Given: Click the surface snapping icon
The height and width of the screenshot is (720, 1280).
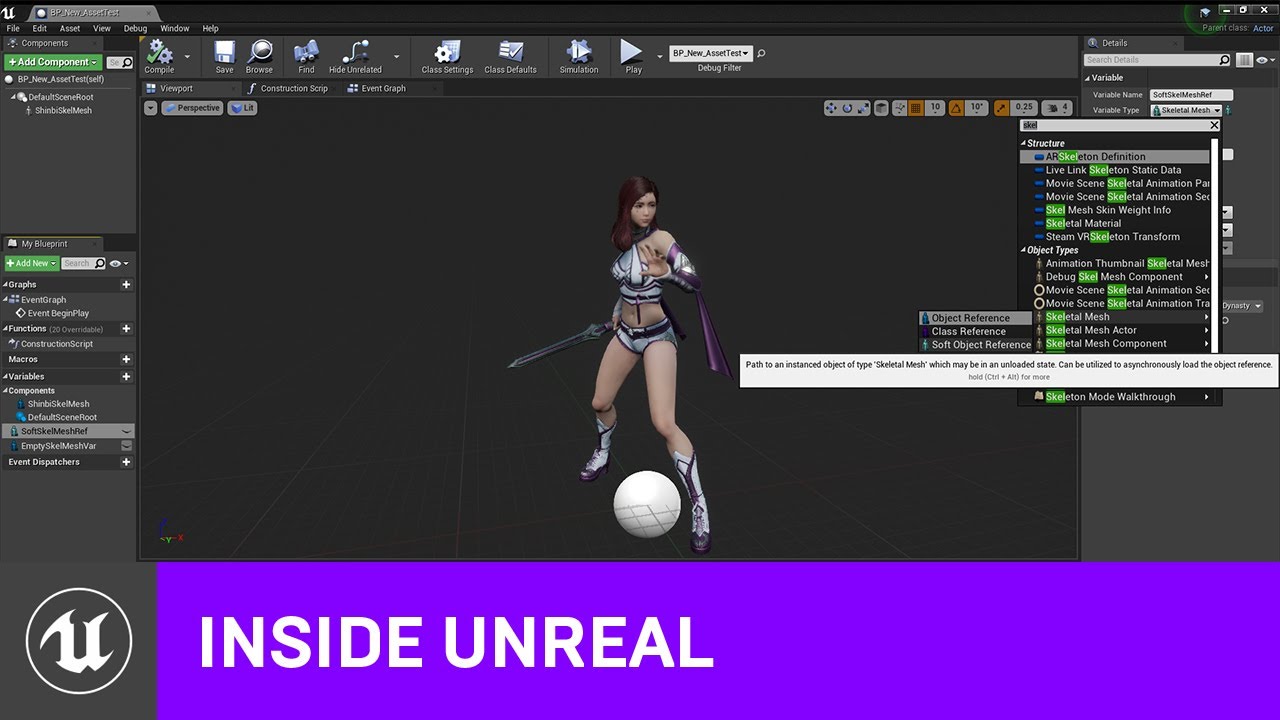Looking at the screenshot, I should tap(899, 108).
